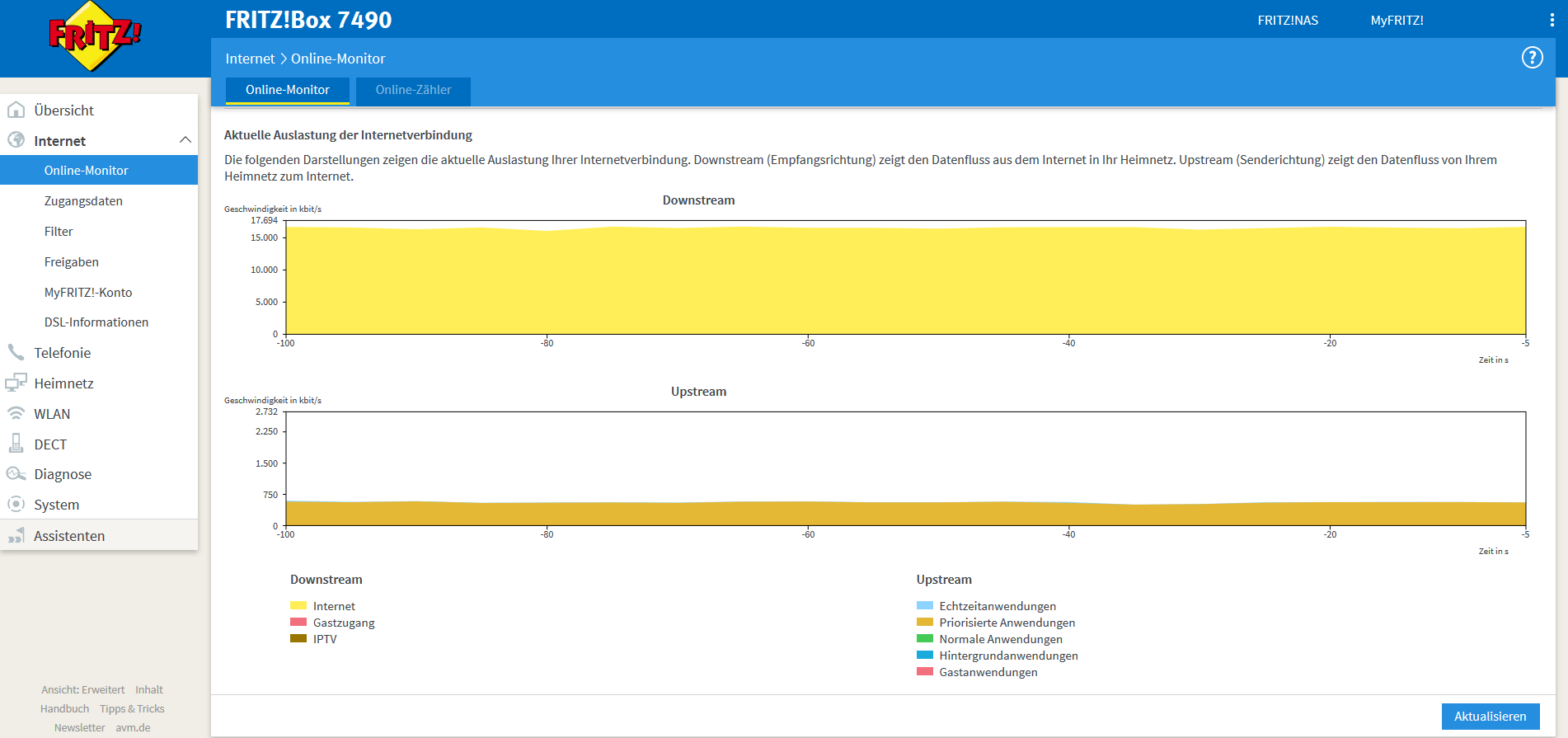1568x738 pixels.
Task: Click the Übersicht home icon
Action: coord(16,110)
